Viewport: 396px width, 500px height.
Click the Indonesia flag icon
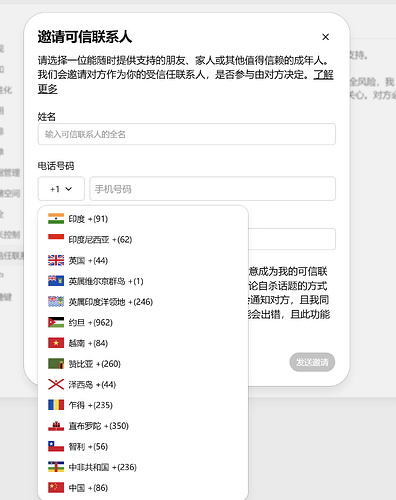(56, 239)
